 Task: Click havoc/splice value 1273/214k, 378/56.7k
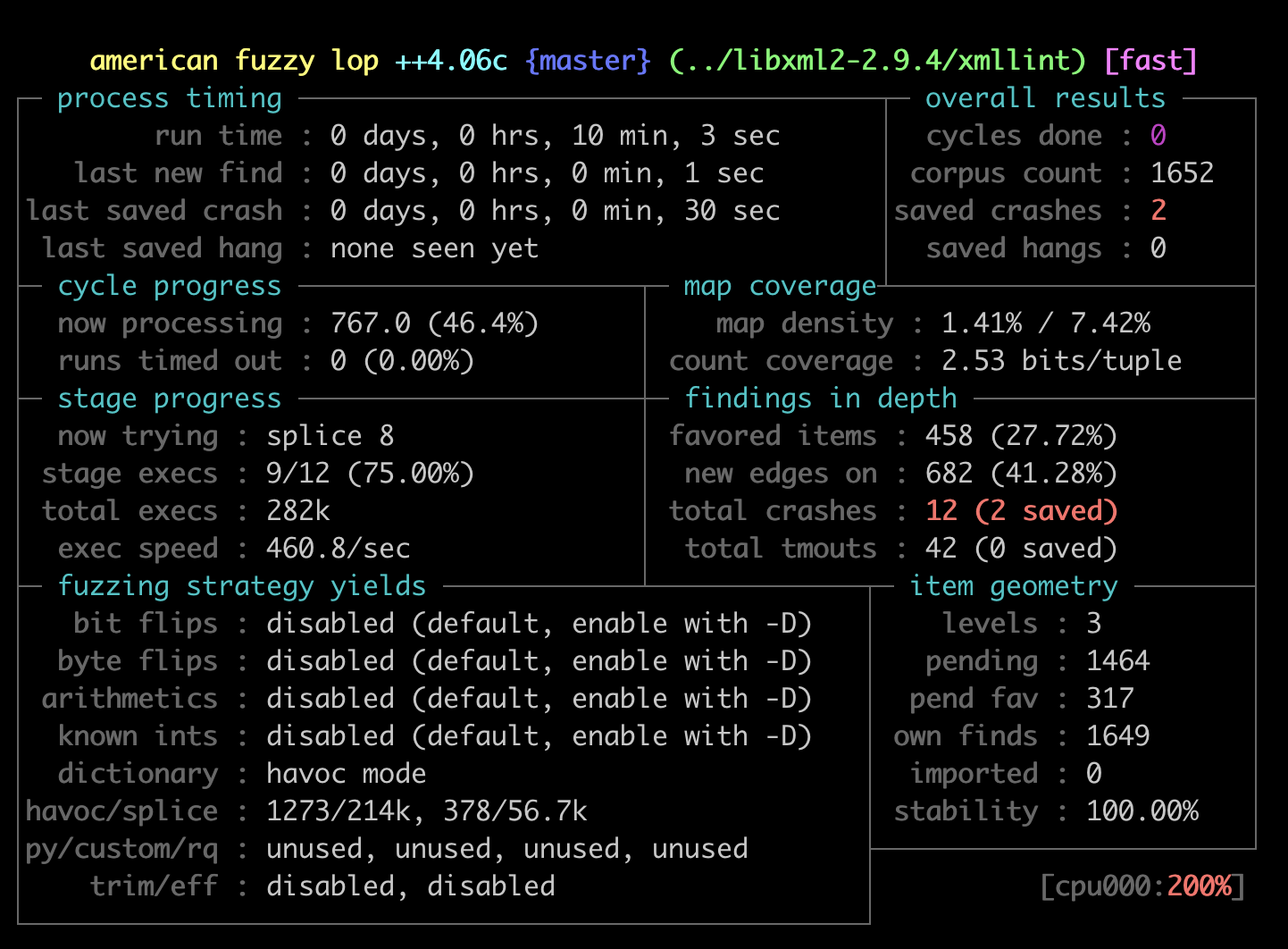click(427, 811)
